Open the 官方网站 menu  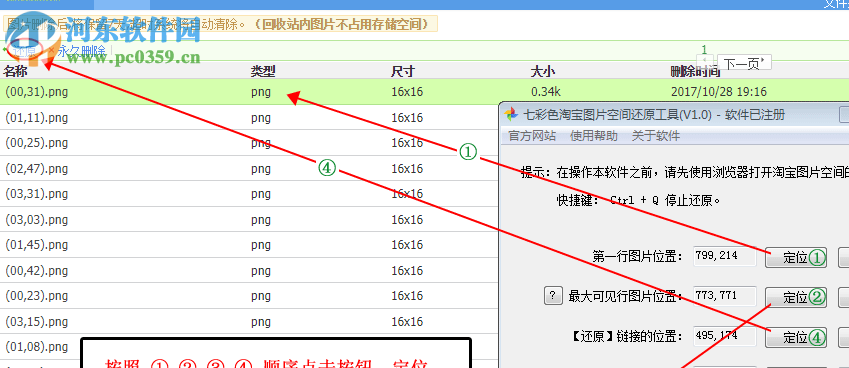532,136
